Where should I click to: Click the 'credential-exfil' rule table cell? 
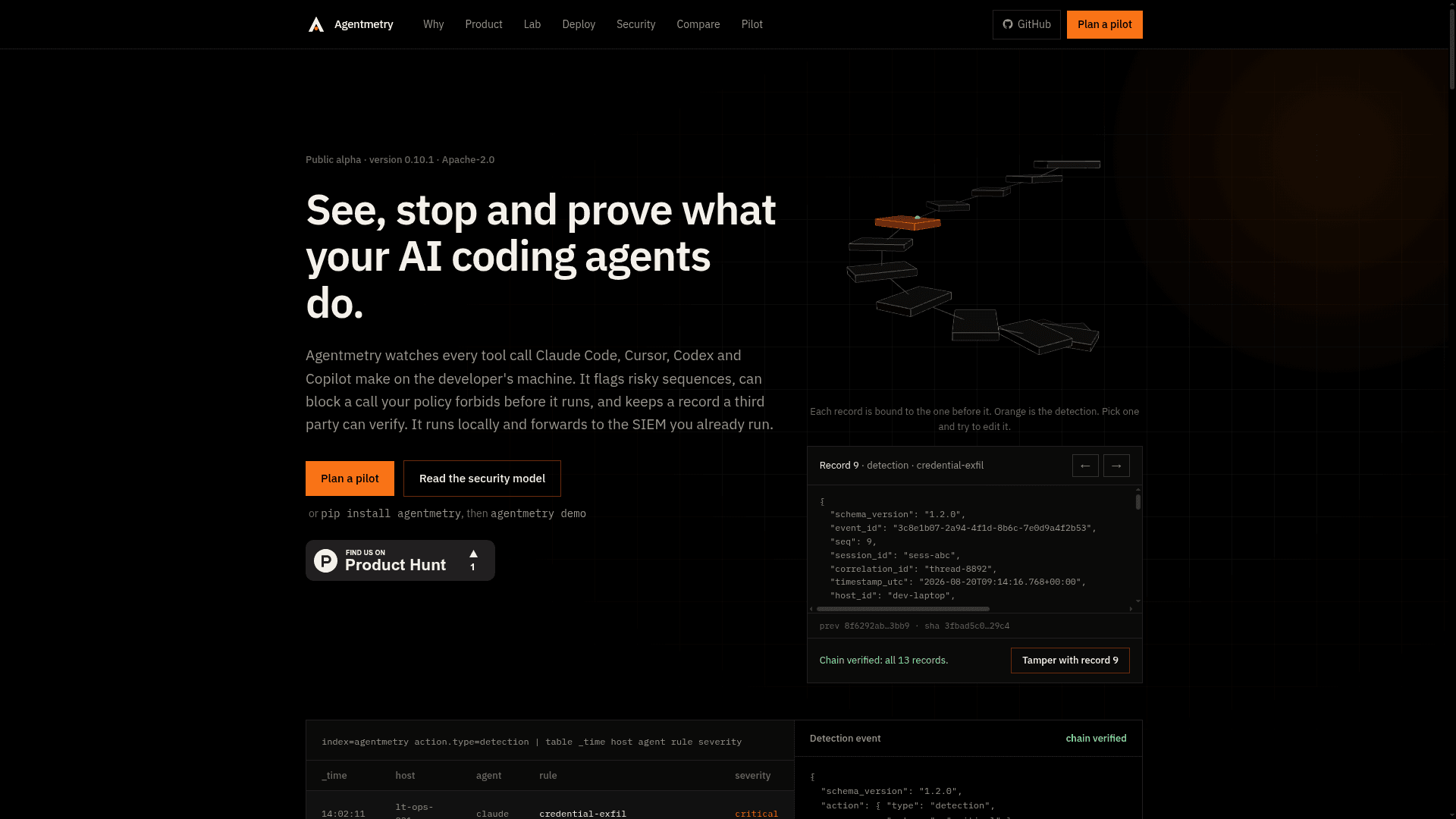tap(582, 814)
